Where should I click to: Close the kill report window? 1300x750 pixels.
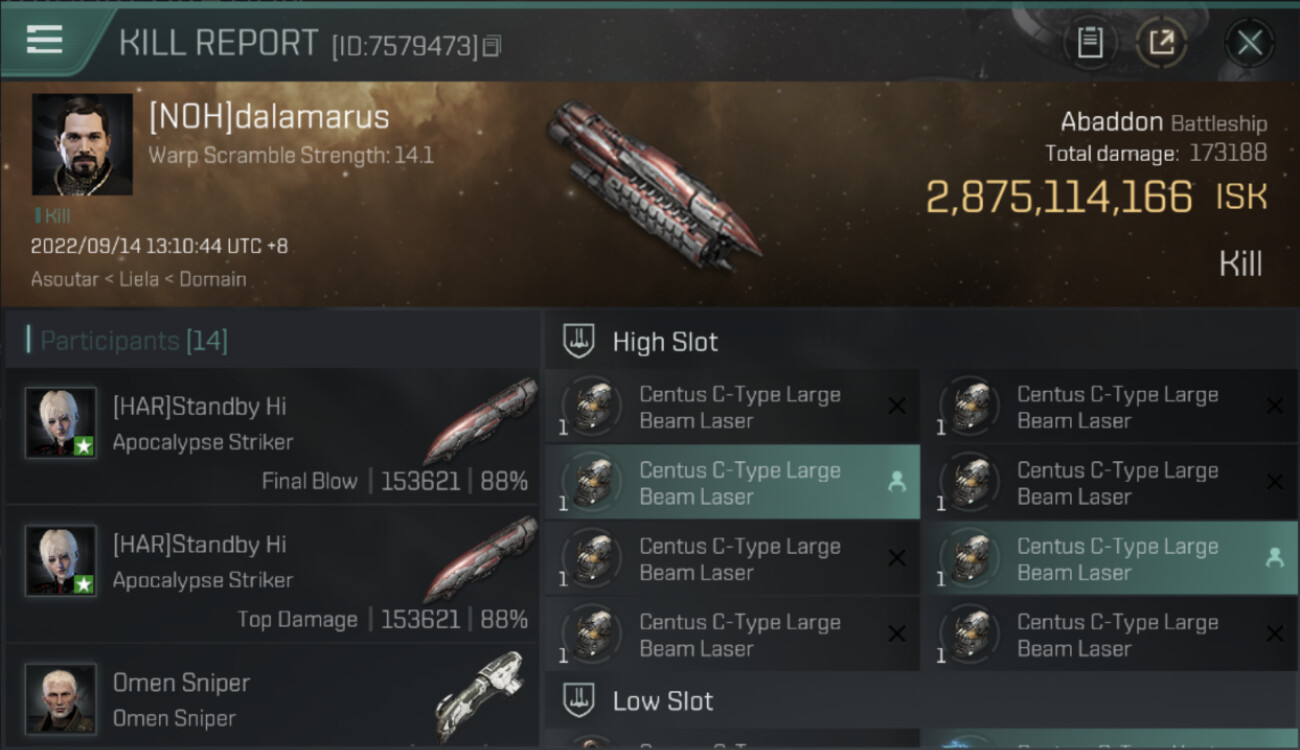tap(1249, 43)
